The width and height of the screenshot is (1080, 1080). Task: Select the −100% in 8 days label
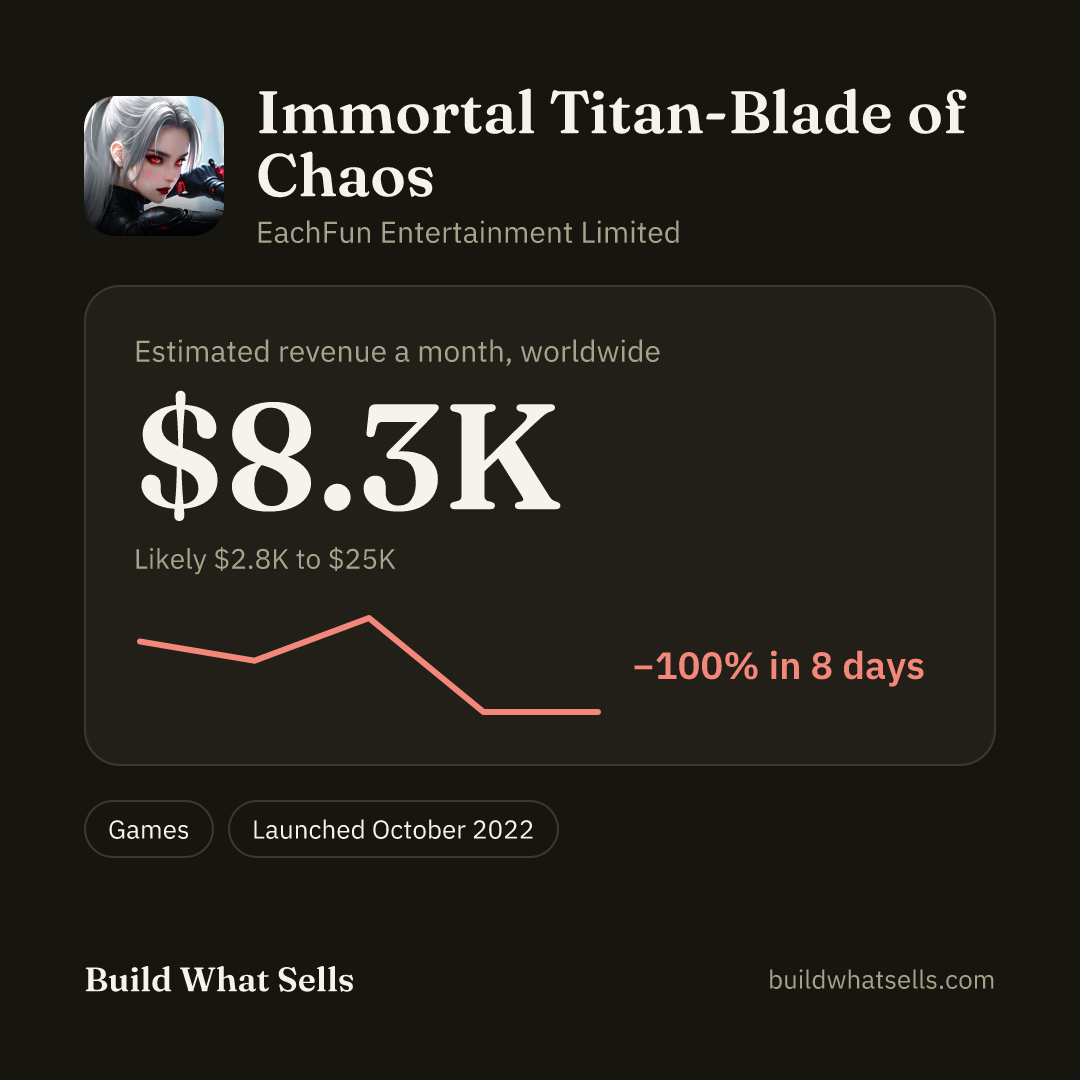click(778, 666)
